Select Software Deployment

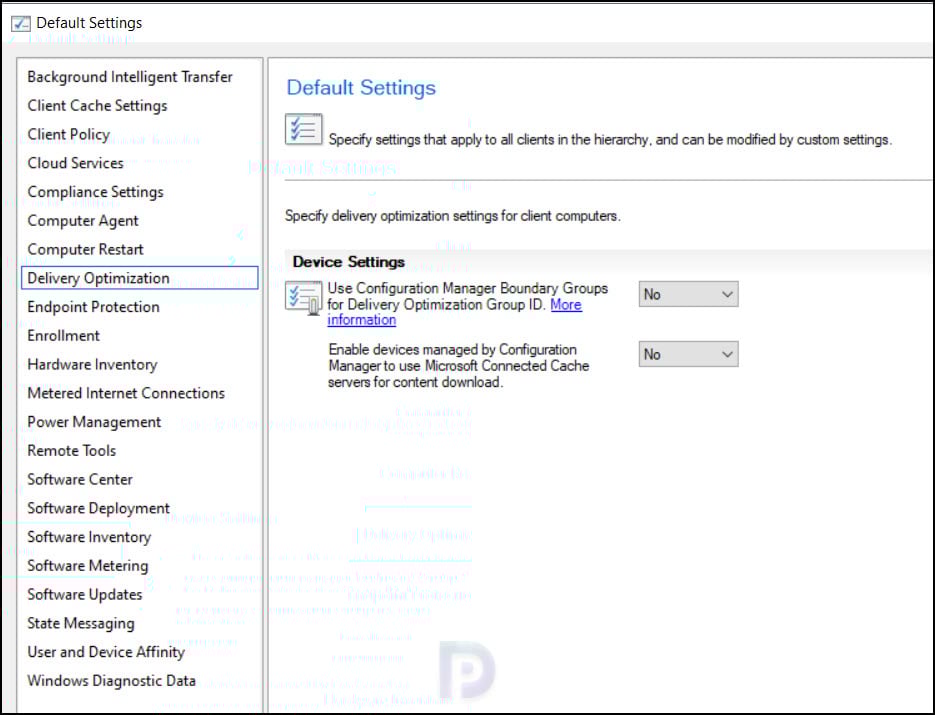click(98, 509)
